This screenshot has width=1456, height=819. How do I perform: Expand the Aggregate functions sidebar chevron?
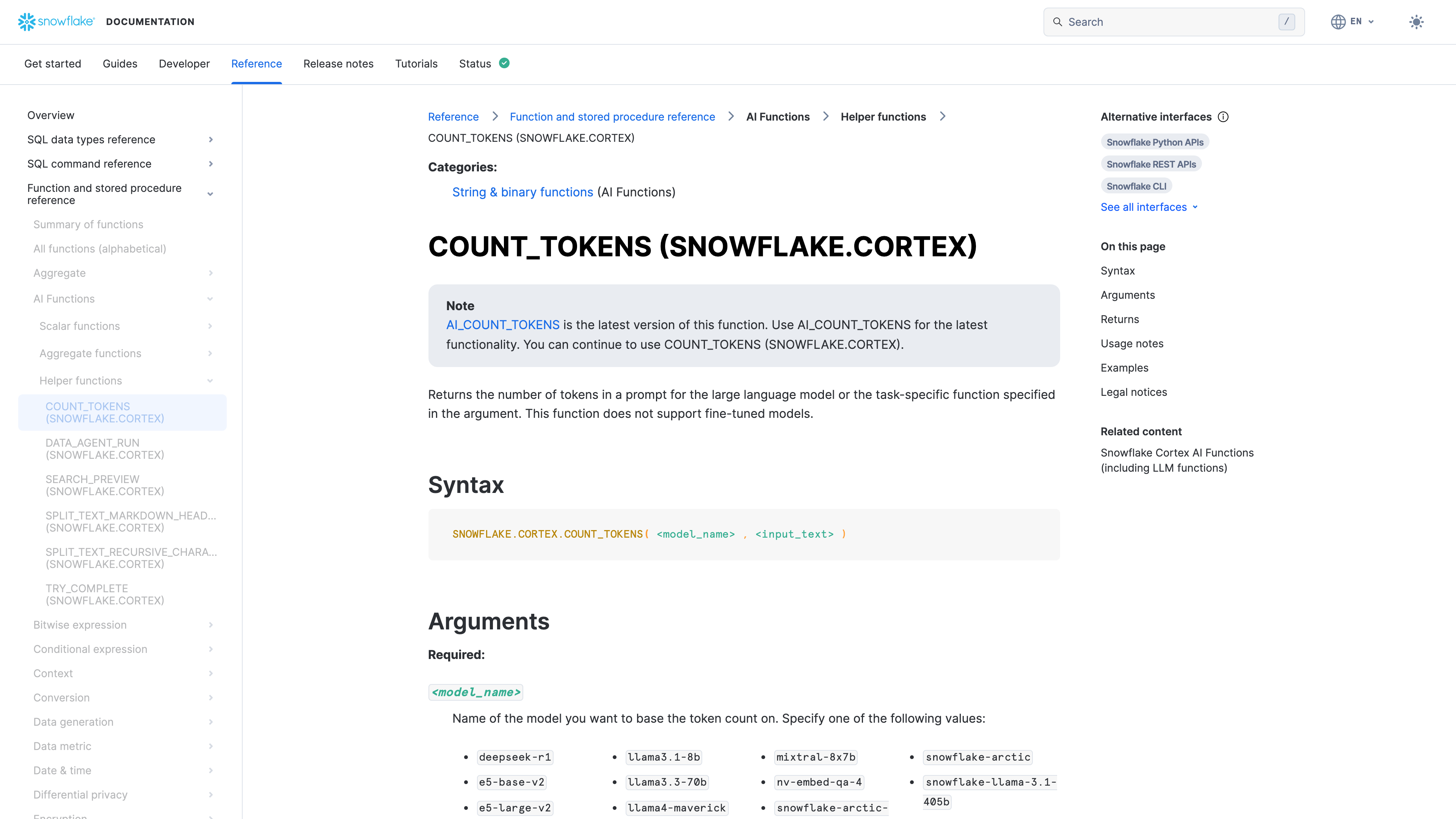tap(210, 353)
